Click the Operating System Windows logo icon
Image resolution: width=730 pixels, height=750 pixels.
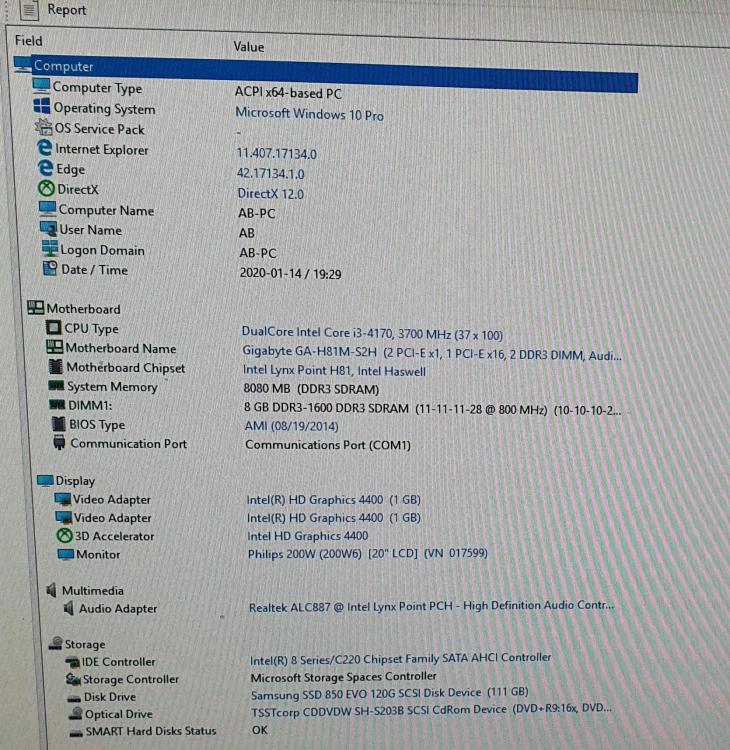(x=42, y=106)
